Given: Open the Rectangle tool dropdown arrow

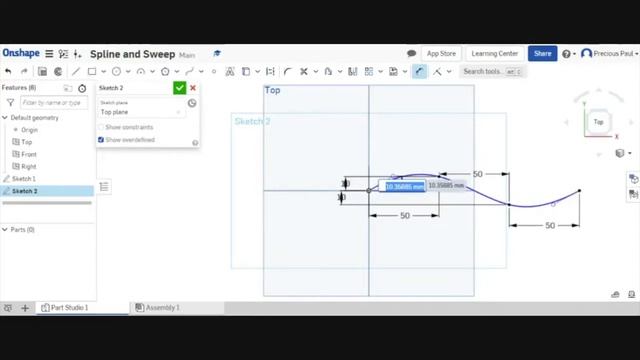Looking at the screenshot, I should point(104,71).
